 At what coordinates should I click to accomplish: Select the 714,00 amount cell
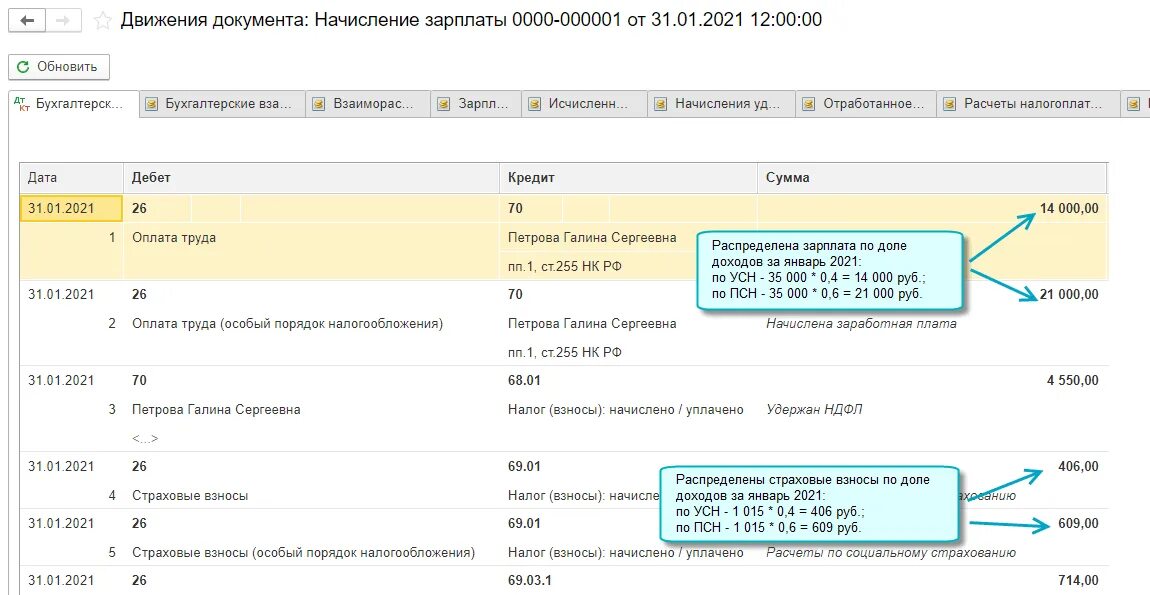(1078, 580)
